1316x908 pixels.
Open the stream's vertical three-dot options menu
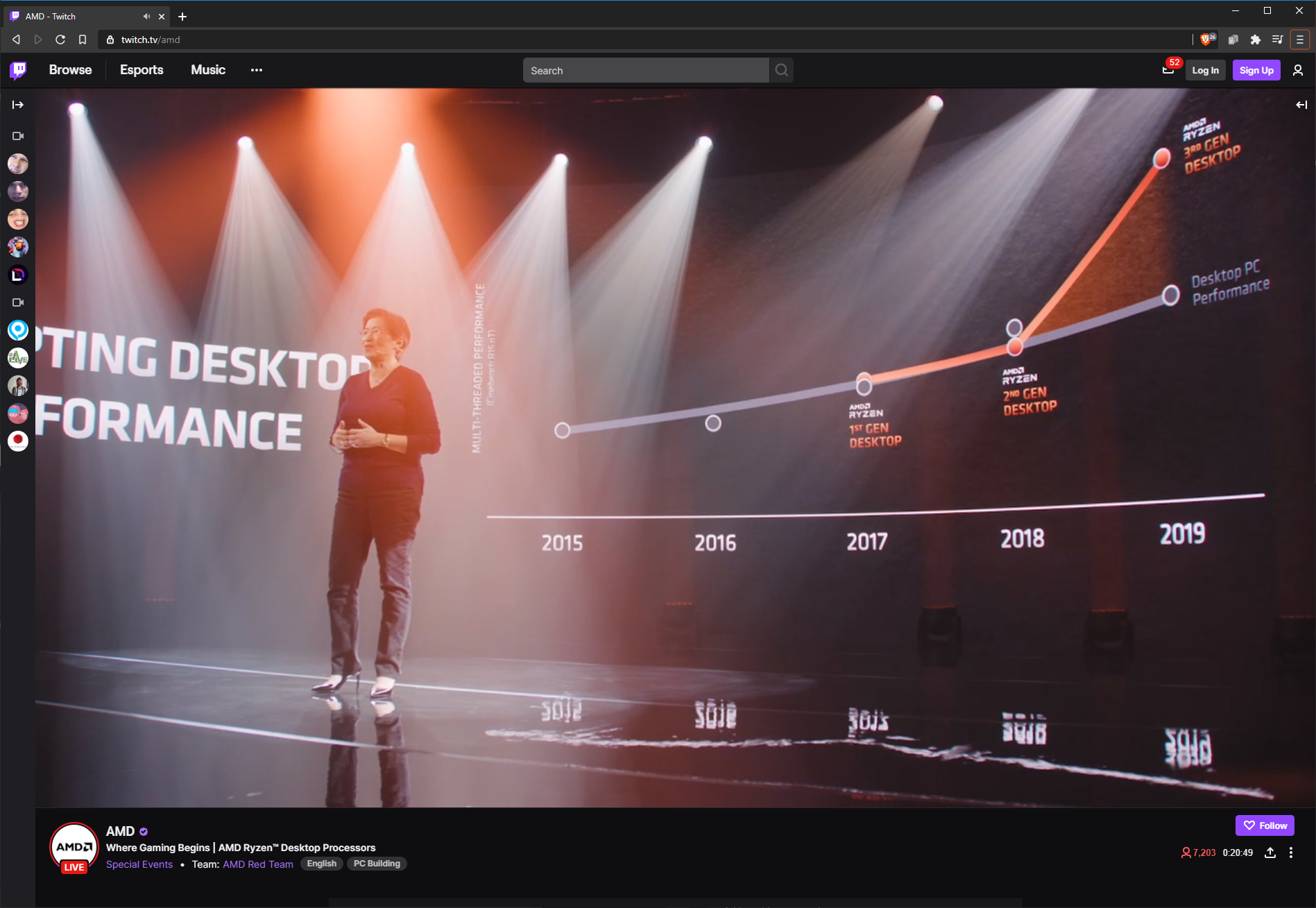[1291, 853]
